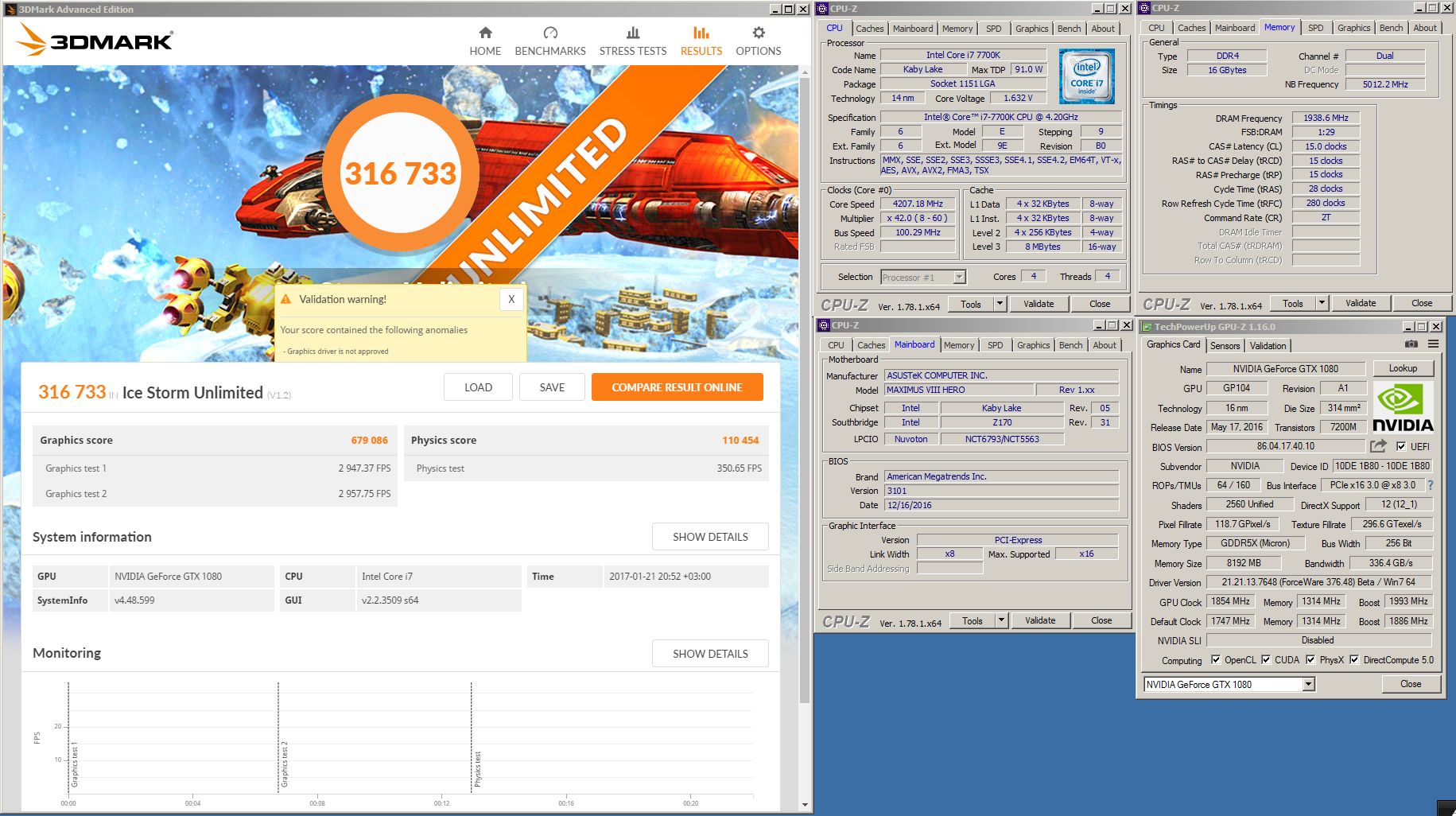Open the BENCHMARKS section in 3DMark
This screenshot has width=1456, height=816.
coord(550,41)
